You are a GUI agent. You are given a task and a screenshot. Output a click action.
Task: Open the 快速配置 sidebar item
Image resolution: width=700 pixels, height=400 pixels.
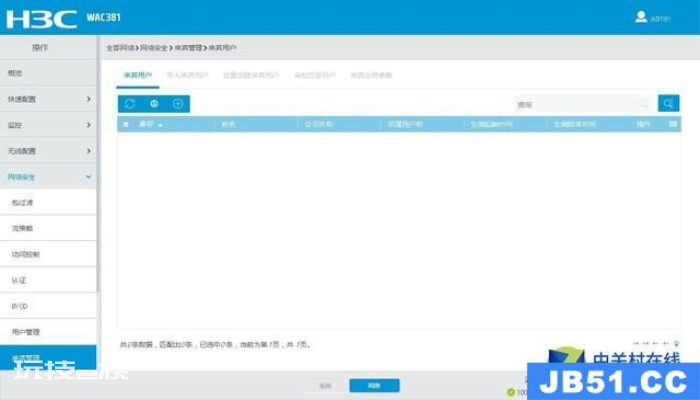48,99
